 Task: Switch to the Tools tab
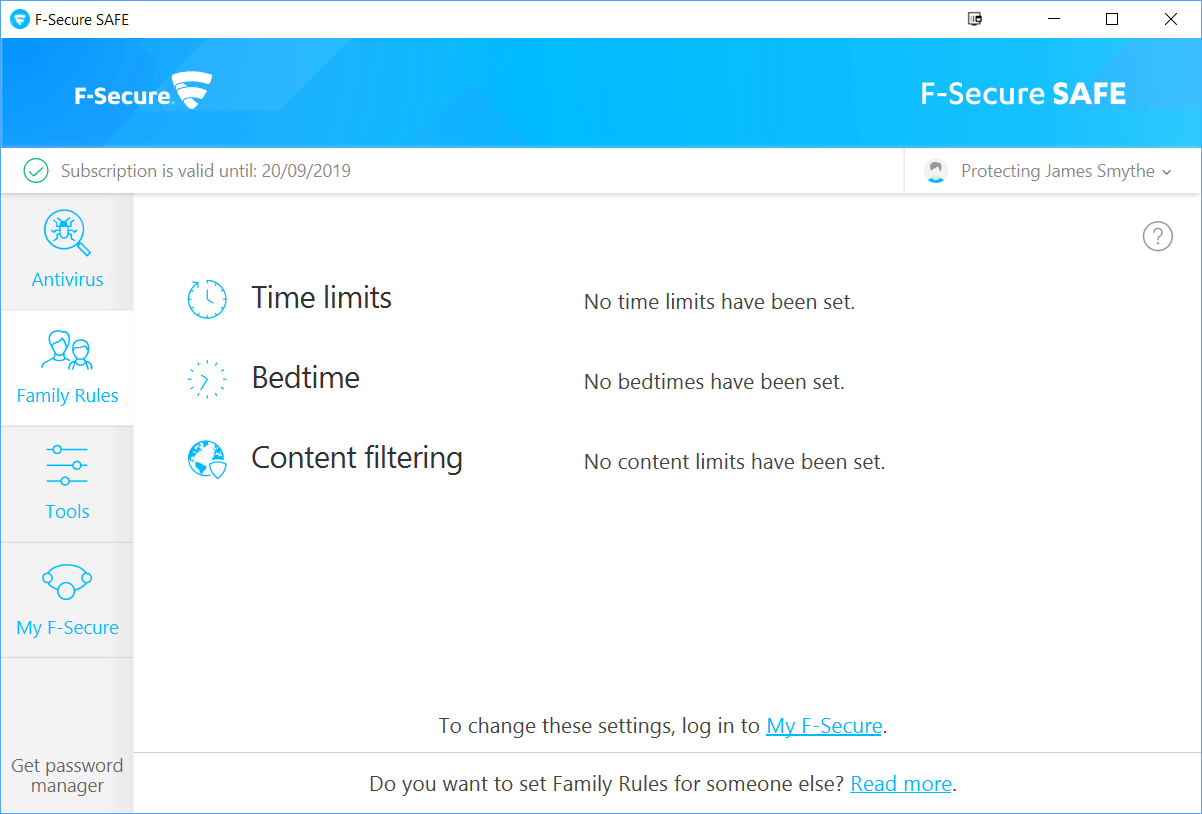click(67, 511)
